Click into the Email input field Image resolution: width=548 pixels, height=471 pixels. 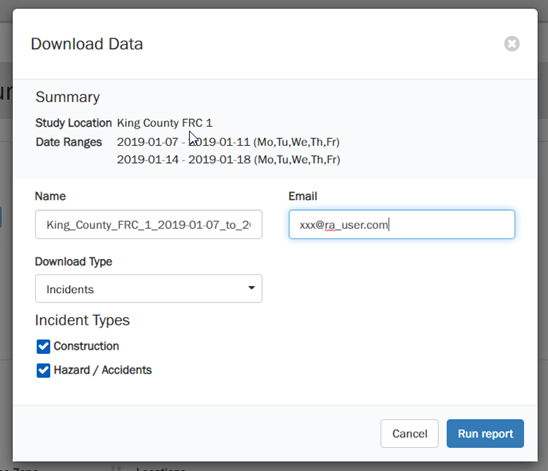402,224
